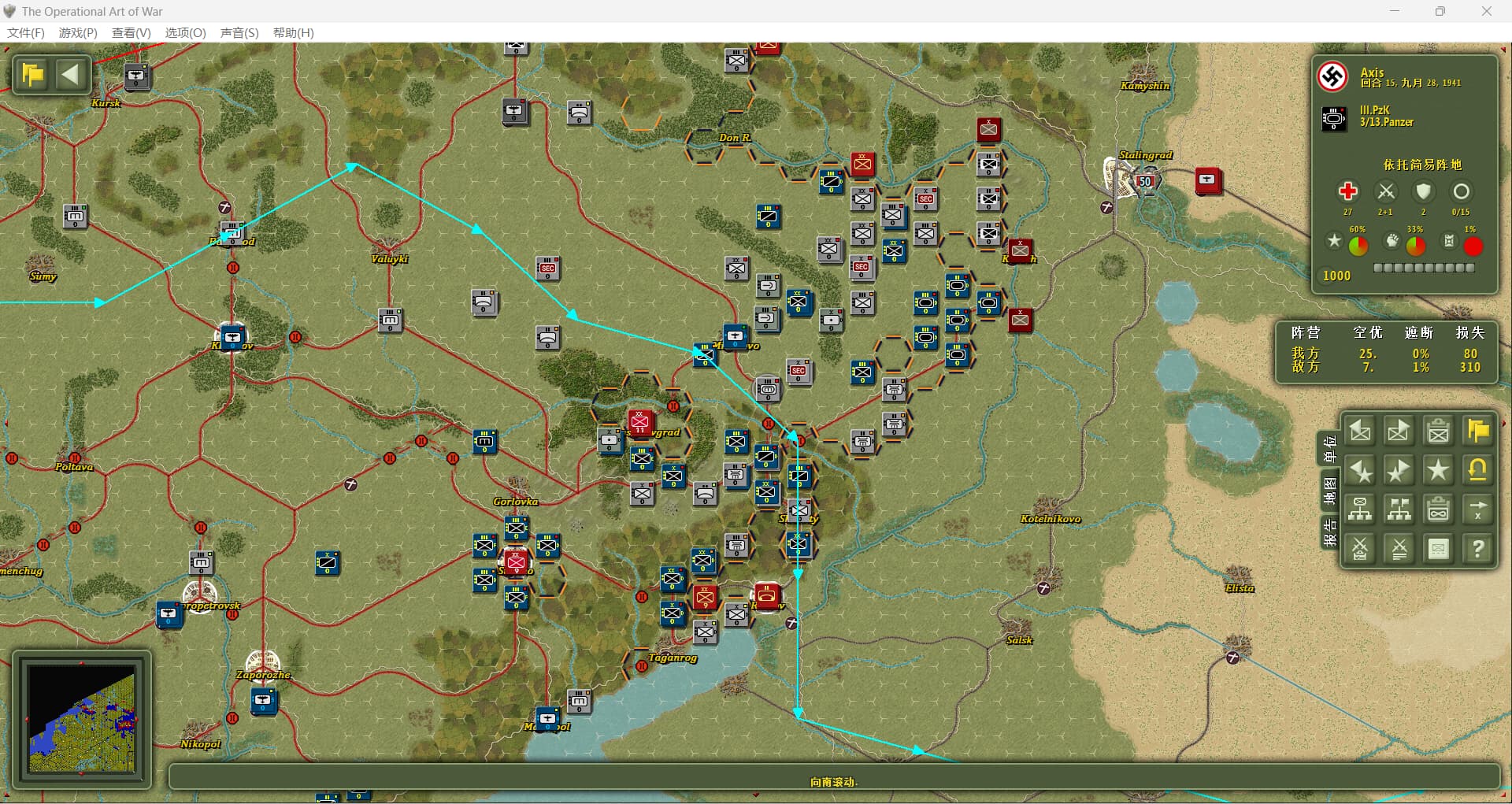This screenshot has width=1512, height=804.
Task: Click the 遮断 column header
Action: tap(1419, 332)
